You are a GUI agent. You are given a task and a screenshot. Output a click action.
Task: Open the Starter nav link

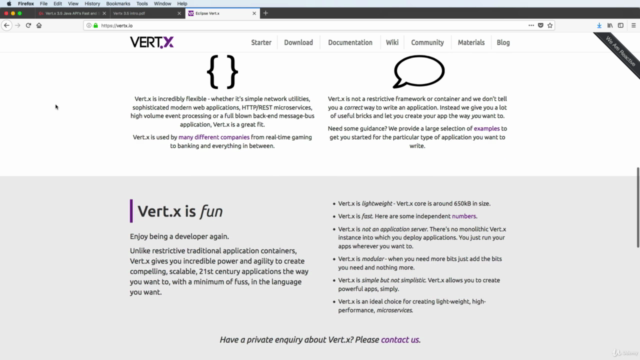(x=261, y=42)
